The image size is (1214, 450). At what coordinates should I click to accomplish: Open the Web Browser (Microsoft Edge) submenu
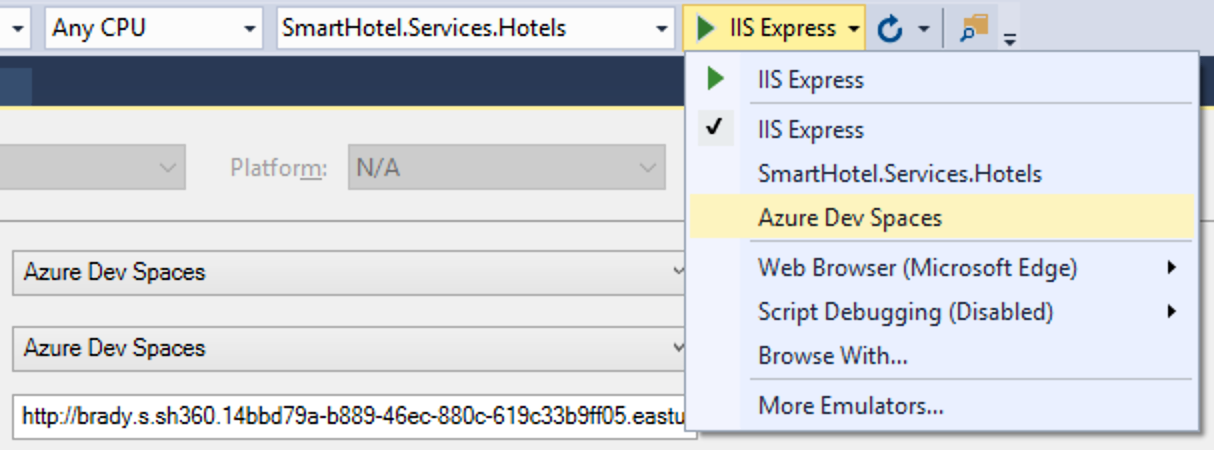tap(941, 267)
